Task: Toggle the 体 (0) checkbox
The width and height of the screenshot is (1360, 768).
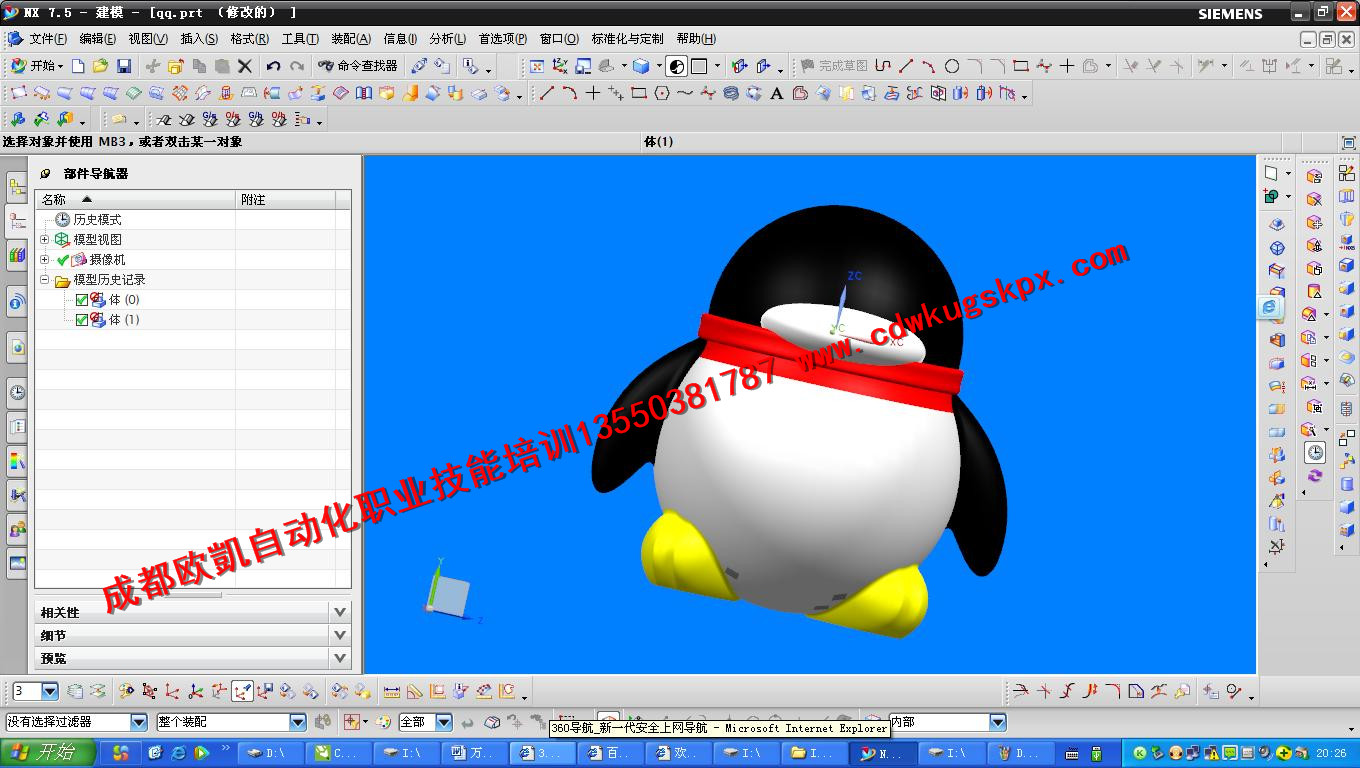Action: (x=82, y=300)
